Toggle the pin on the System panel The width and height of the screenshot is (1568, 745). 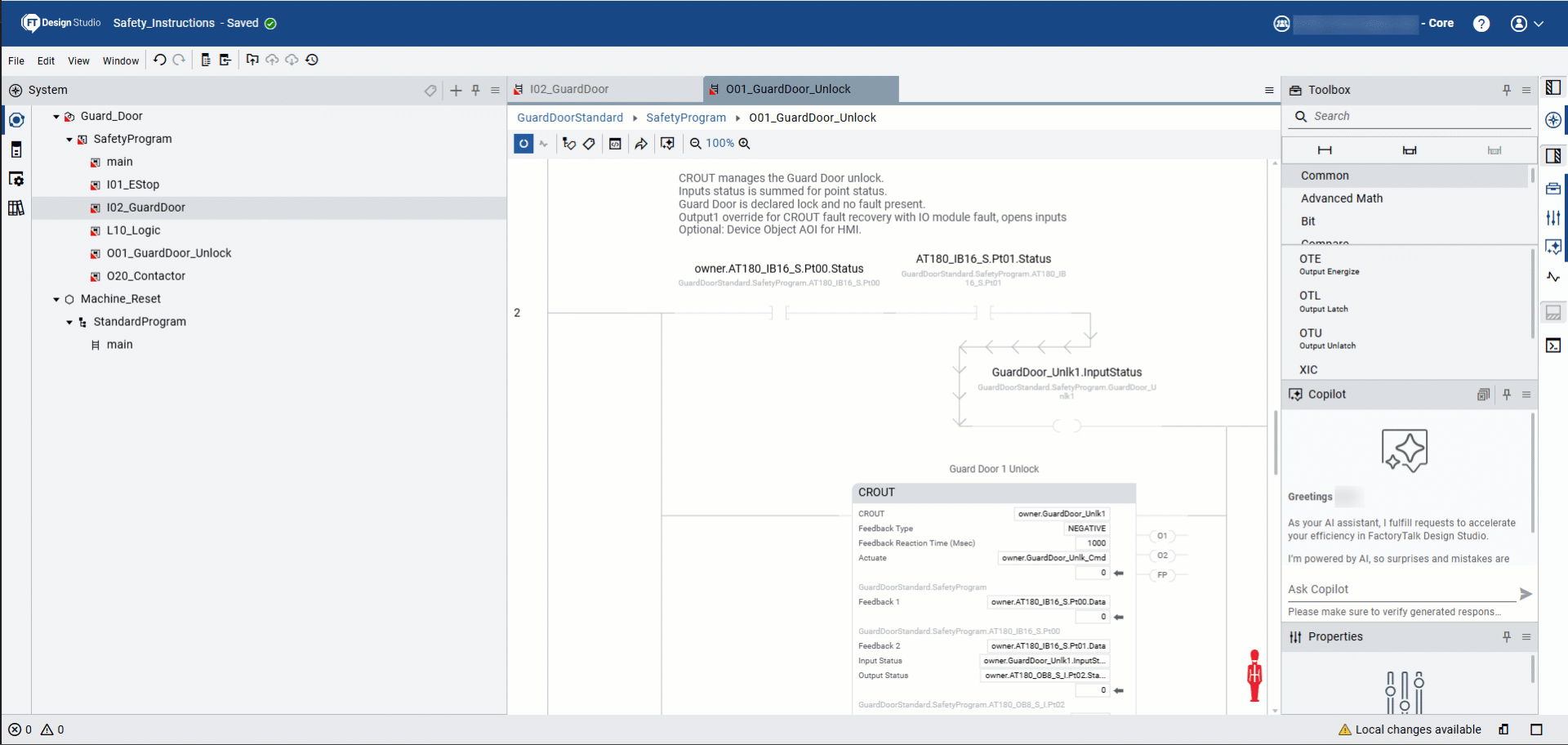(x=476, y=91)
